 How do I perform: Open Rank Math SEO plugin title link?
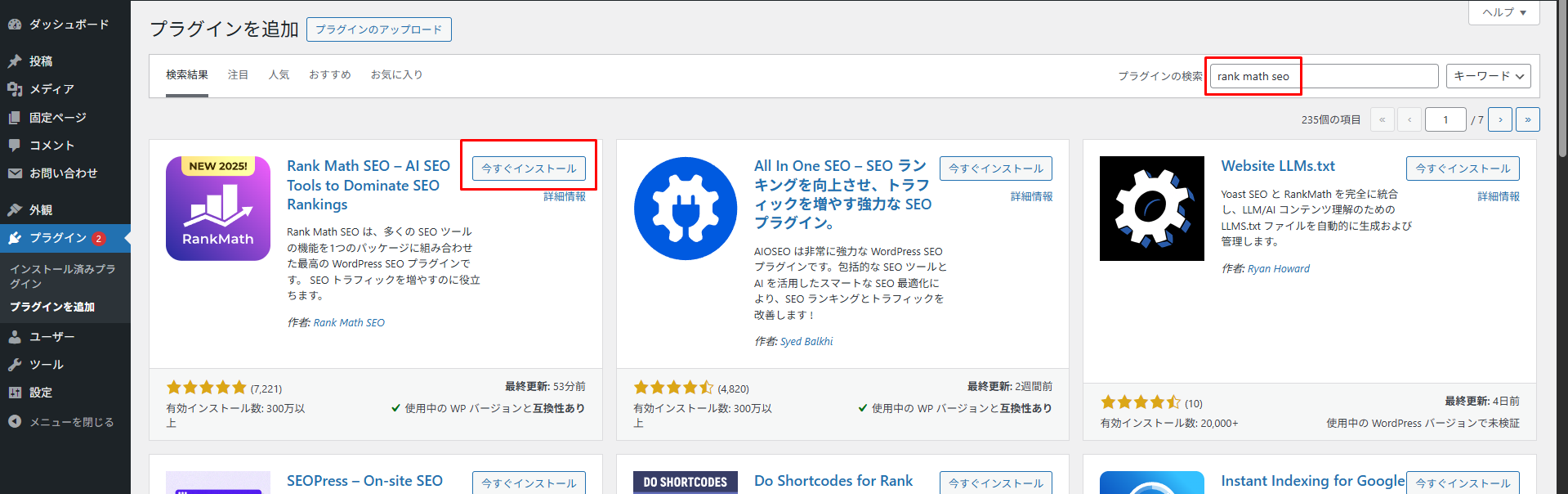[369, 185]
